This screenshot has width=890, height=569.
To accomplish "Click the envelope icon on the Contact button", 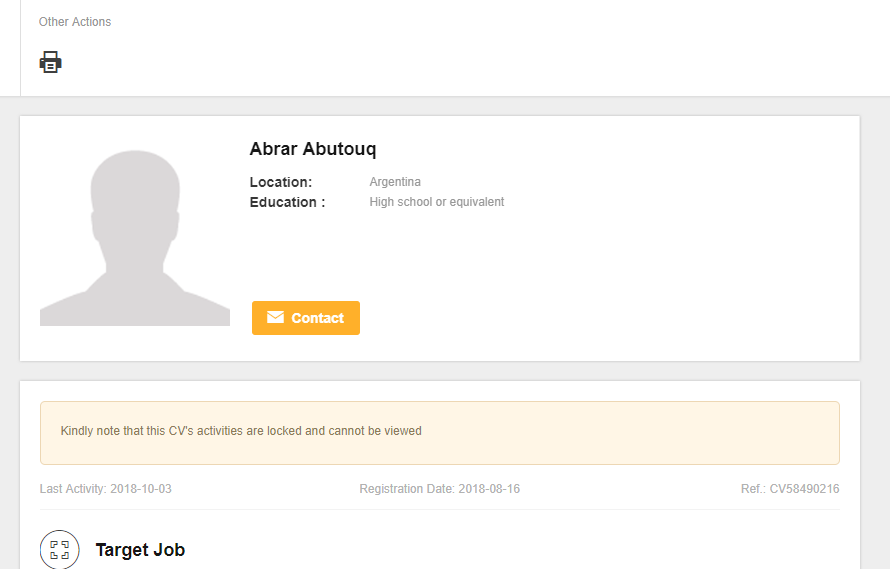I will point(275,317).
